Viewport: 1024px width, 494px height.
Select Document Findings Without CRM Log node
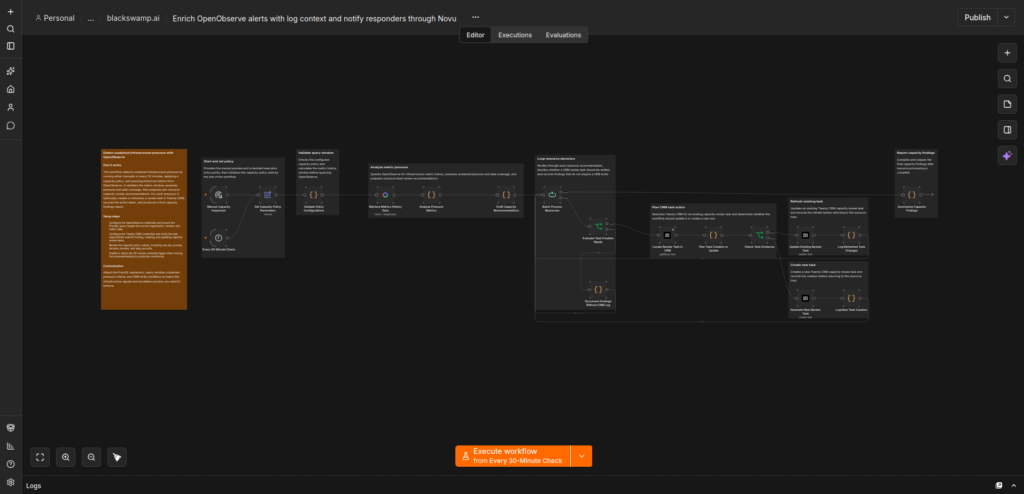tap(598, 289)
